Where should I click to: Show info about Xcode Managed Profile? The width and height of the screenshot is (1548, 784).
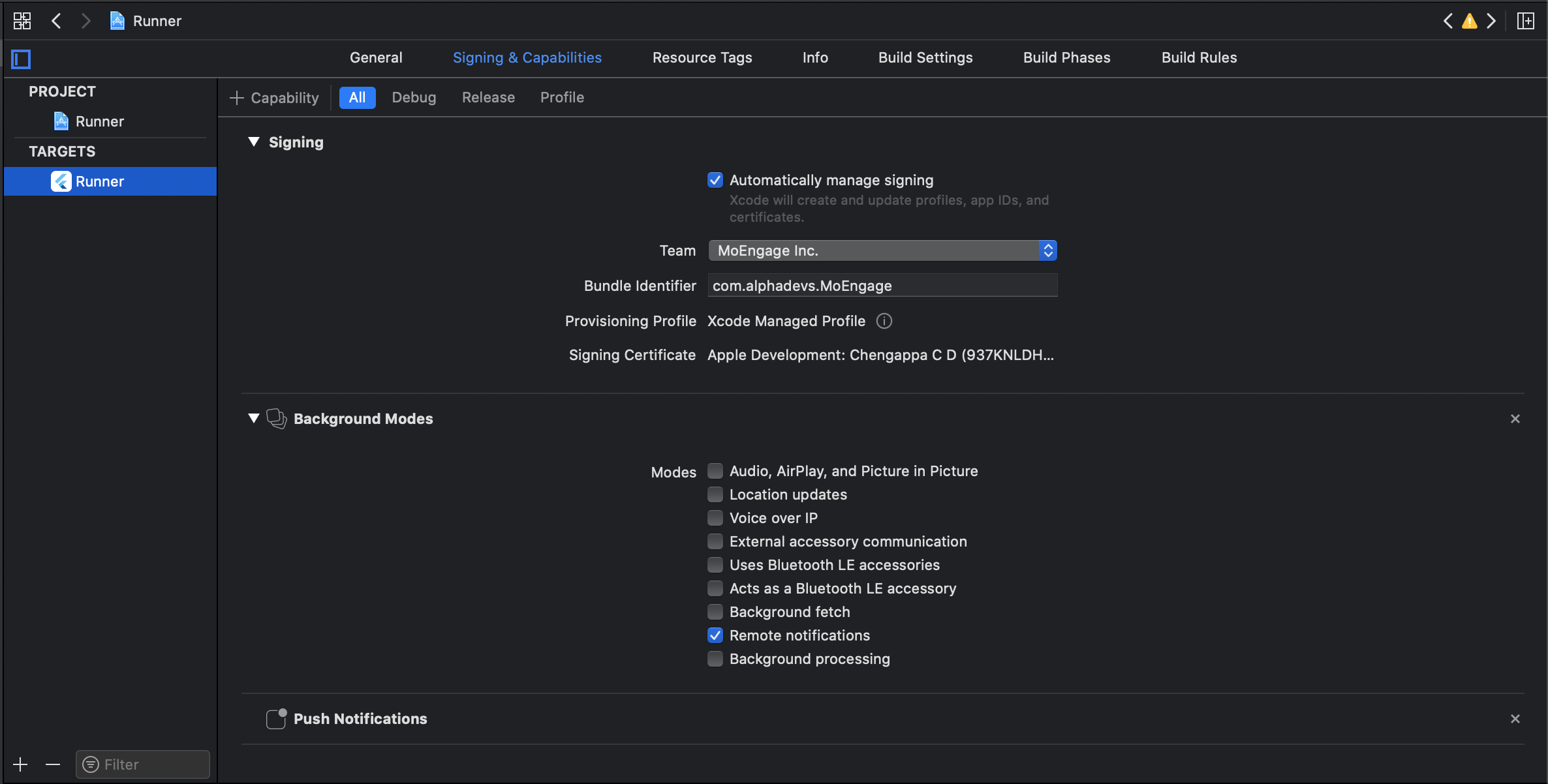click(884, 321)
